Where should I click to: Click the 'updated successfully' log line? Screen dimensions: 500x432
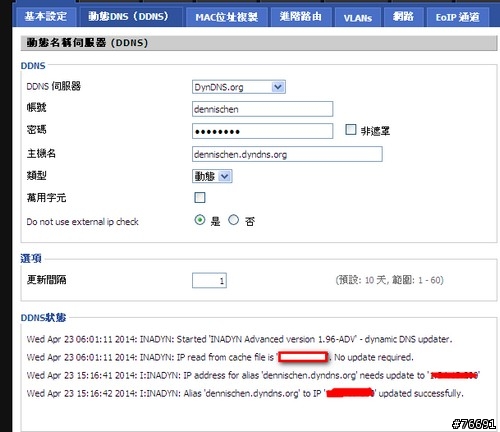(x=245, y=393)
